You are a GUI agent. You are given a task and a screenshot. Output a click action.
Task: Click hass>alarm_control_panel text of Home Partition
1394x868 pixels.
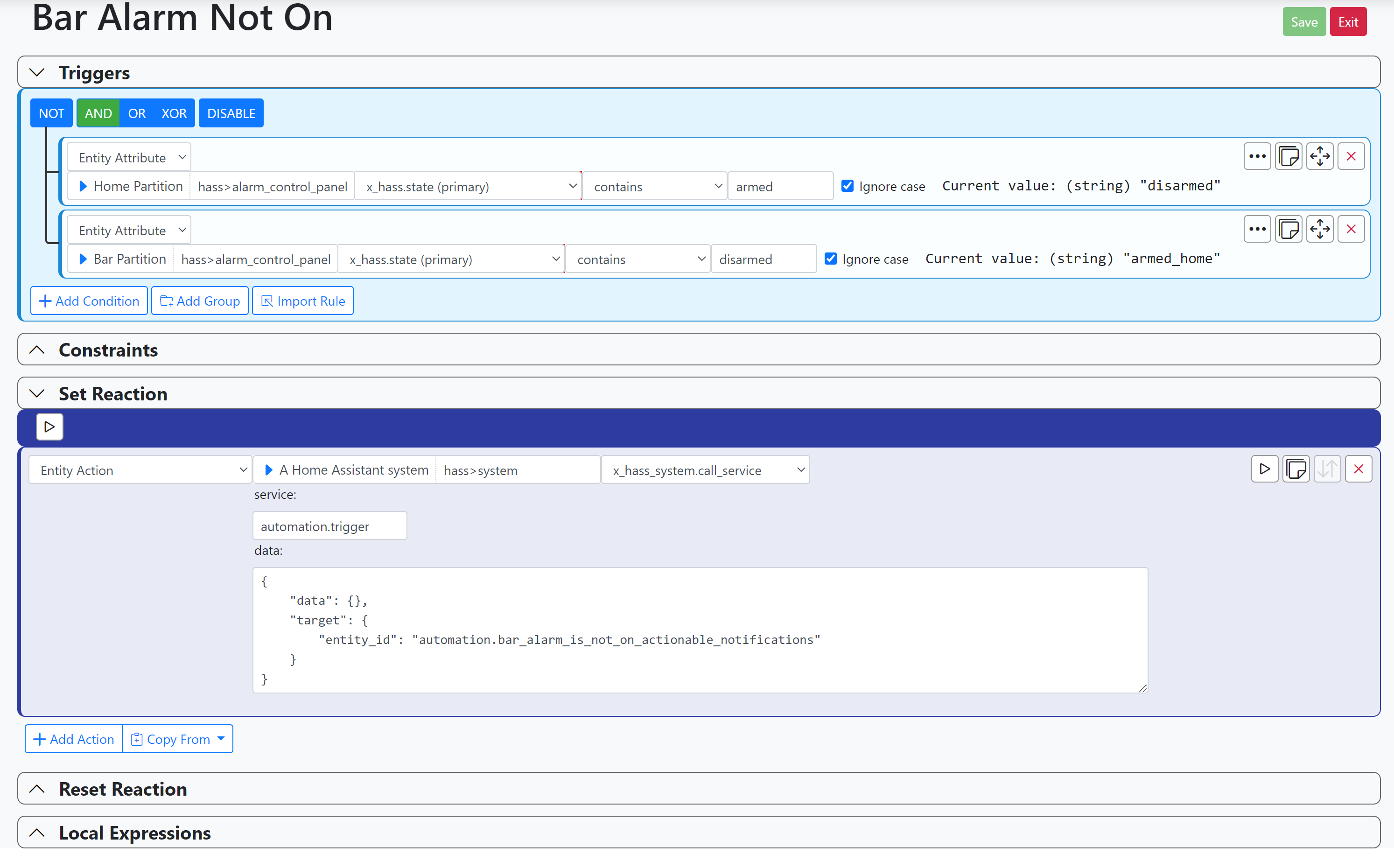point(272,187)
